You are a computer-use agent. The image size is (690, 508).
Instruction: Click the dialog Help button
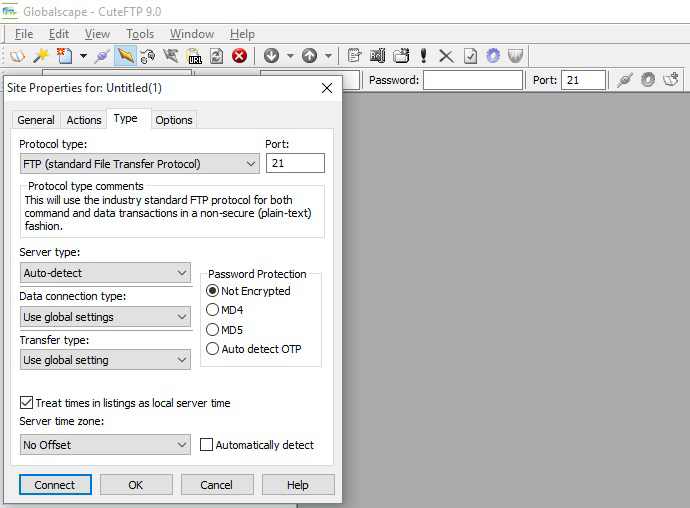pyautogui.click(x=298, y=485)
